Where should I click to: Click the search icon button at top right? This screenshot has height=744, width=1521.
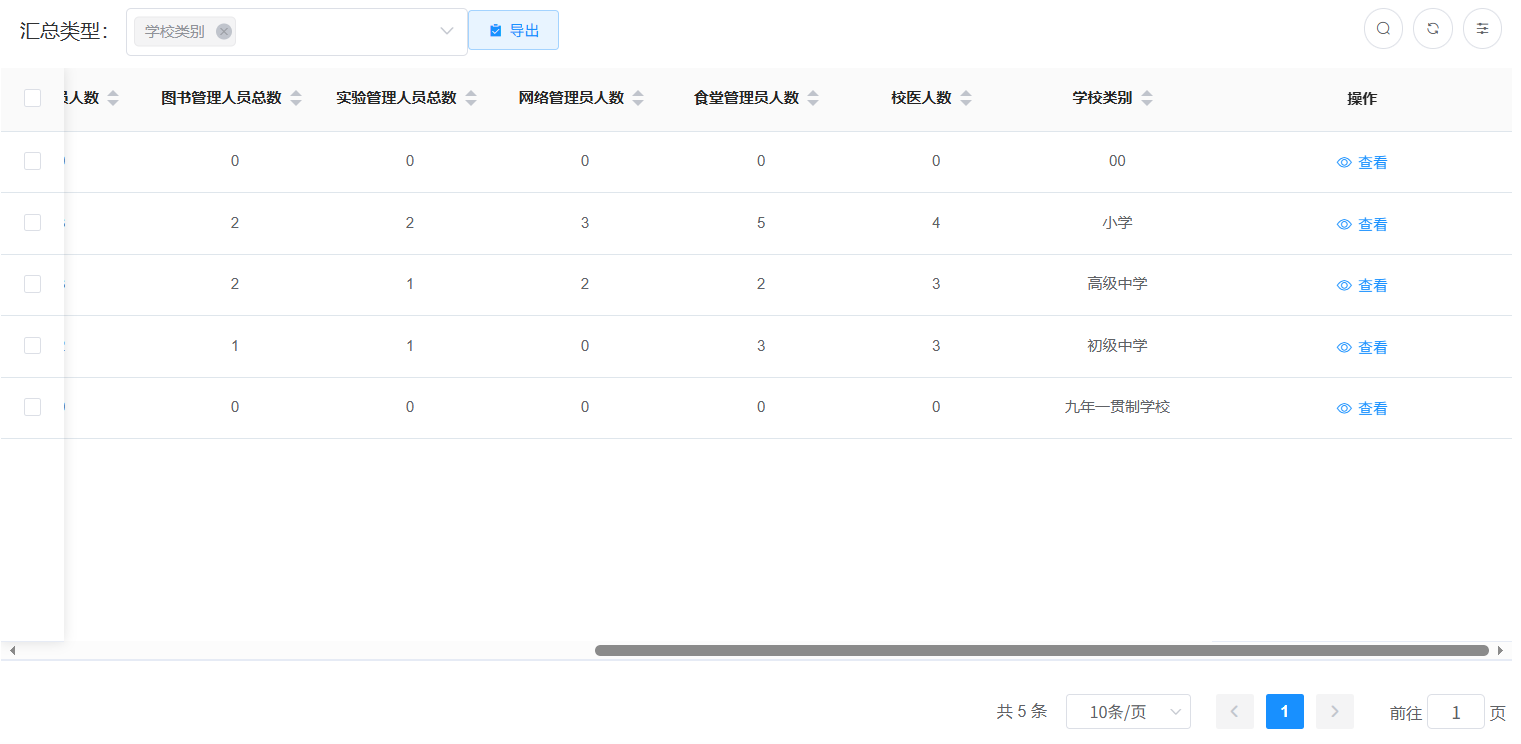[x=1383, y=29]
